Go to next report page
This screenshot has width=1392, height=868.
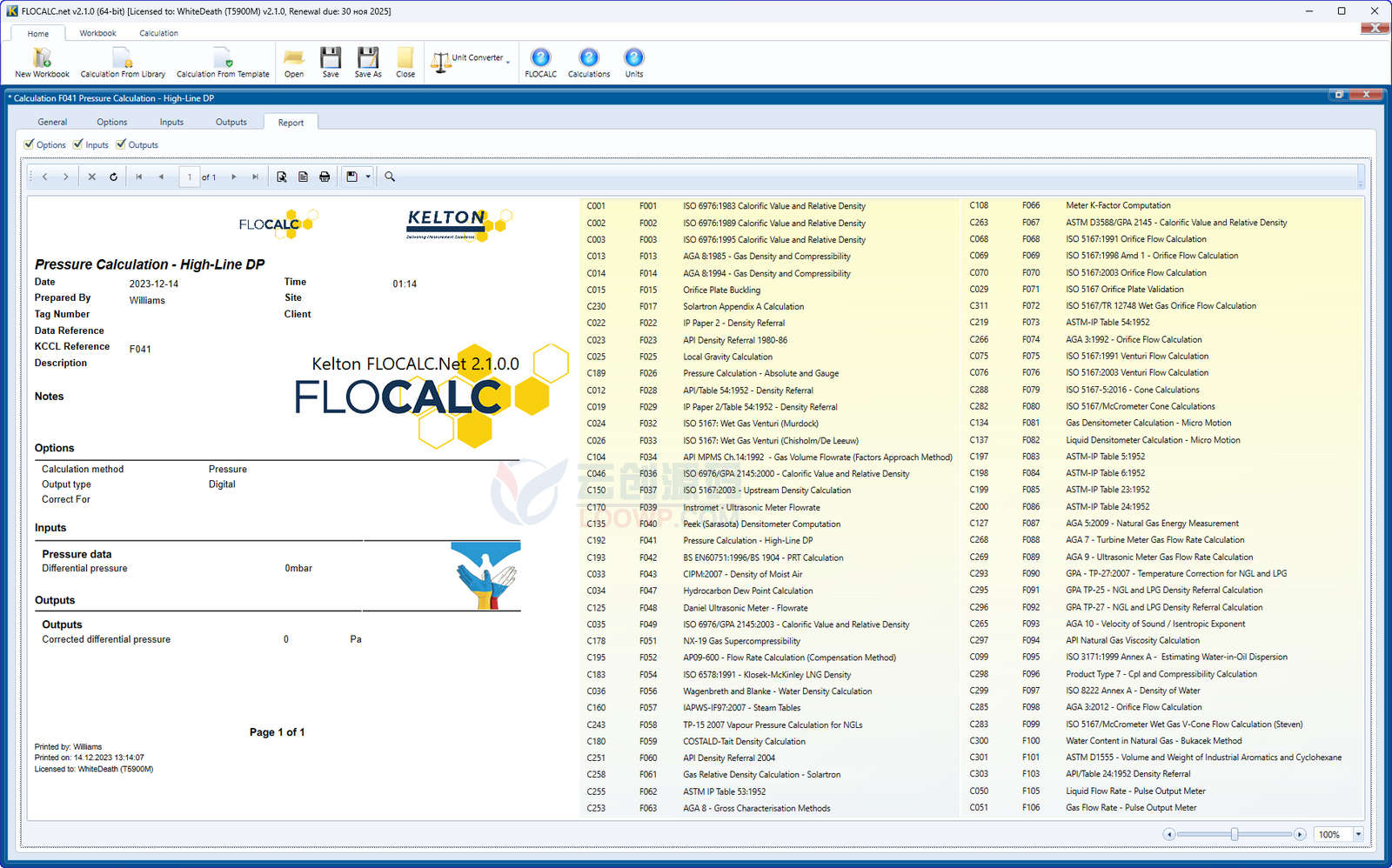233,177
